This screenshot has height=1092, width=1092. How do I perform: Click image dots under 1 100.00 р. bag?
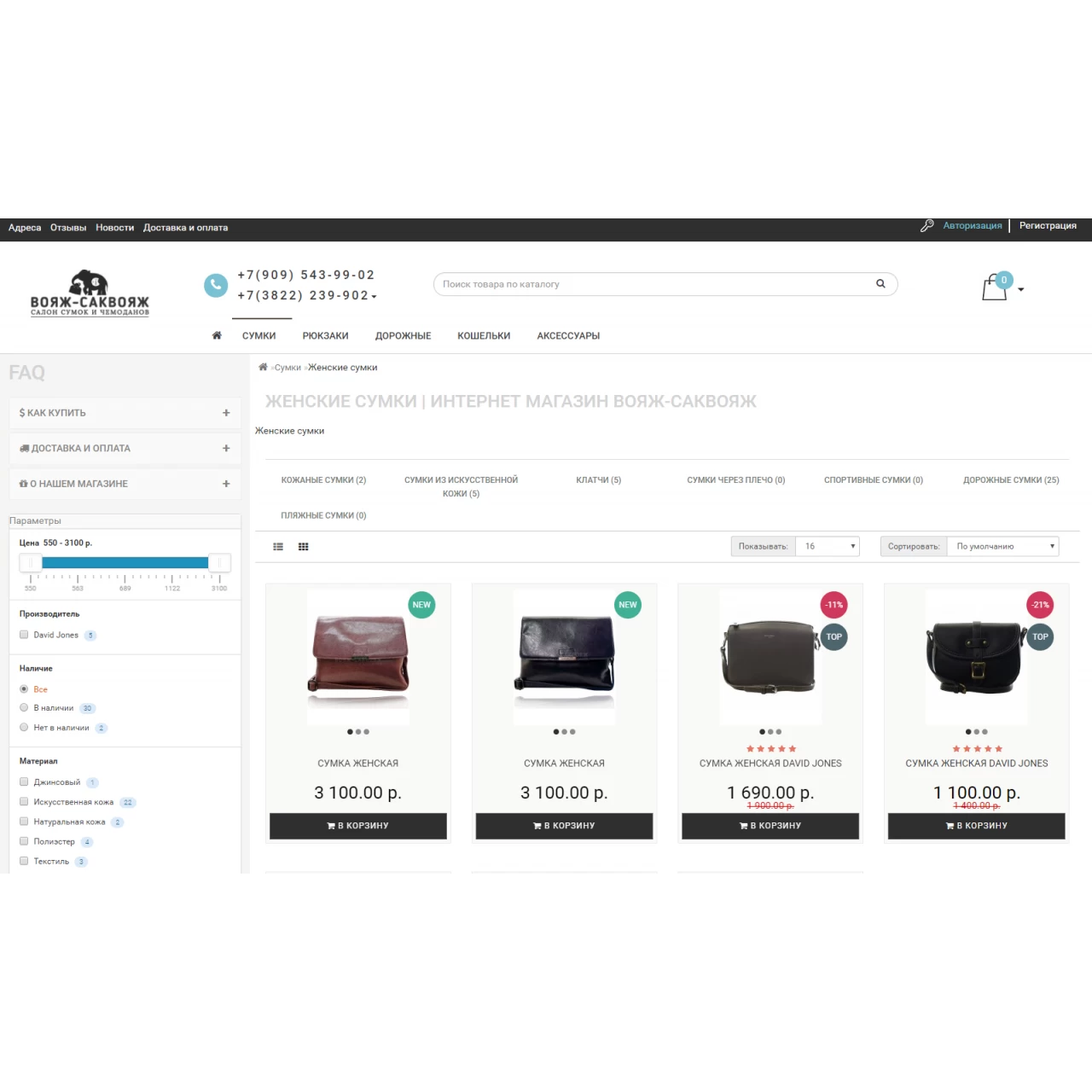977,732
